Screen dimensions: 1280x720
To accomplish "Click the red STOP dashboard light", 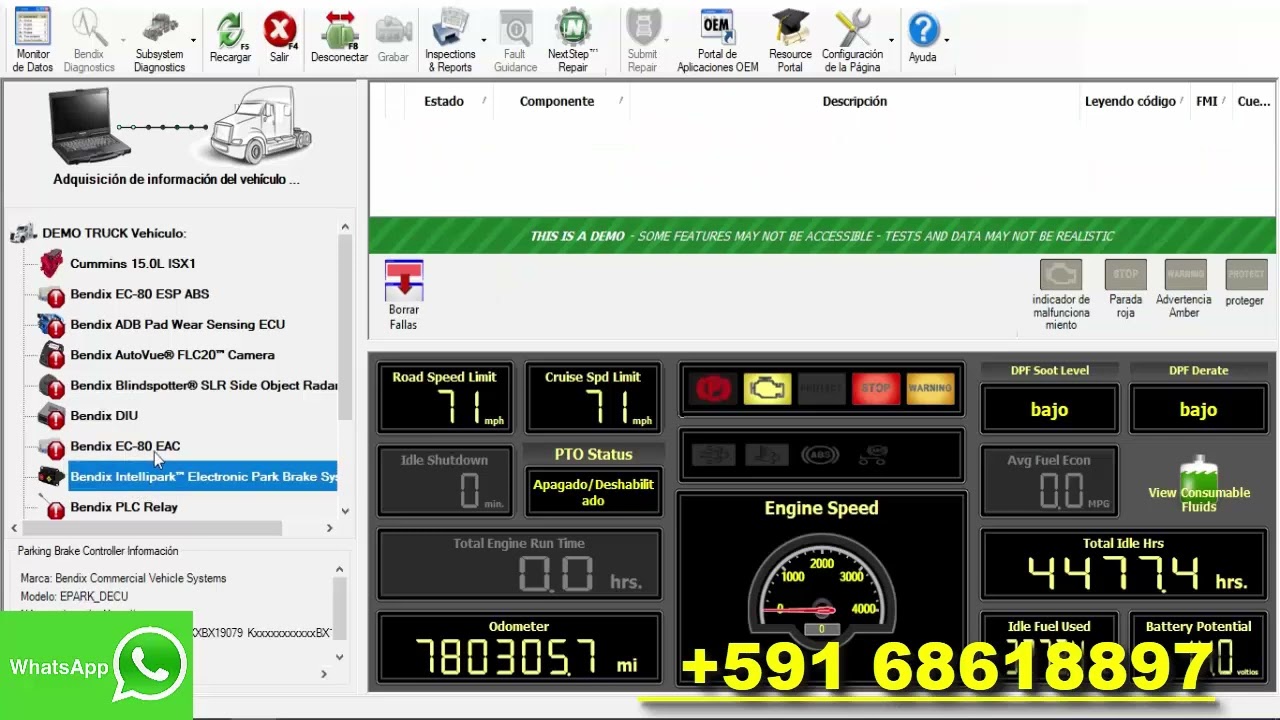I will pyautogui.click(x=875, y=388).
